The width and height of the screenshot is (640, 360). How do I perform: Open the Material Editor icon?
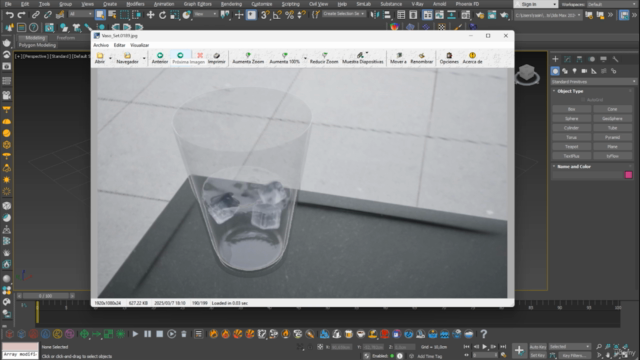pyautogui.click(x=466, y=15)
